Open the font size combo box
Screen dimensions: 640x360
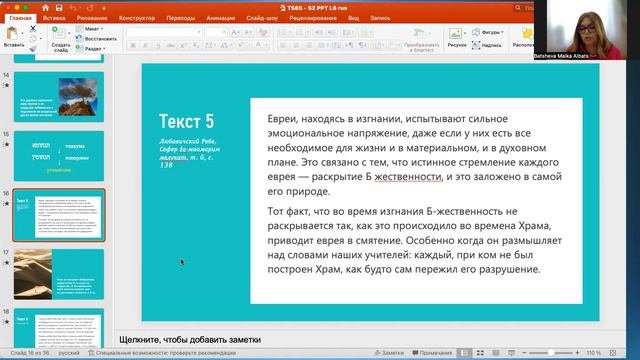[x=216, y=32]
